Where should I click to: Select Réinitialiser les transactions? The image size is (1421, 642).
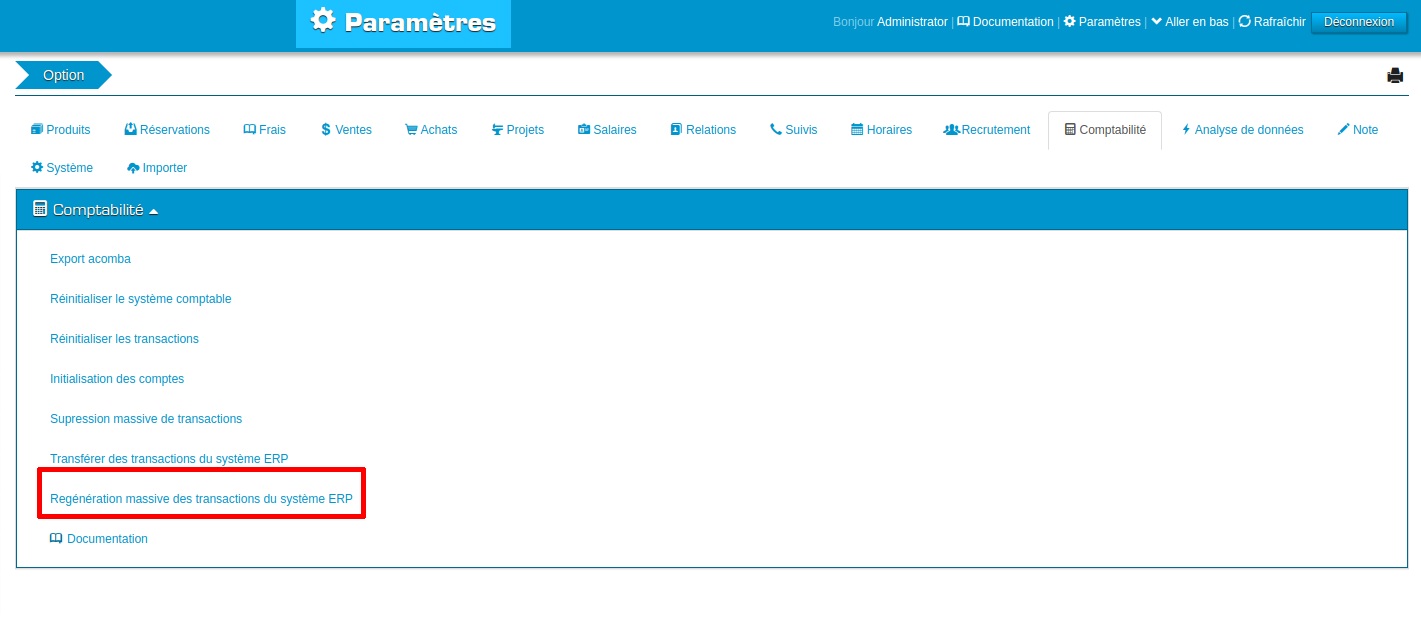(x=124, y=338)
